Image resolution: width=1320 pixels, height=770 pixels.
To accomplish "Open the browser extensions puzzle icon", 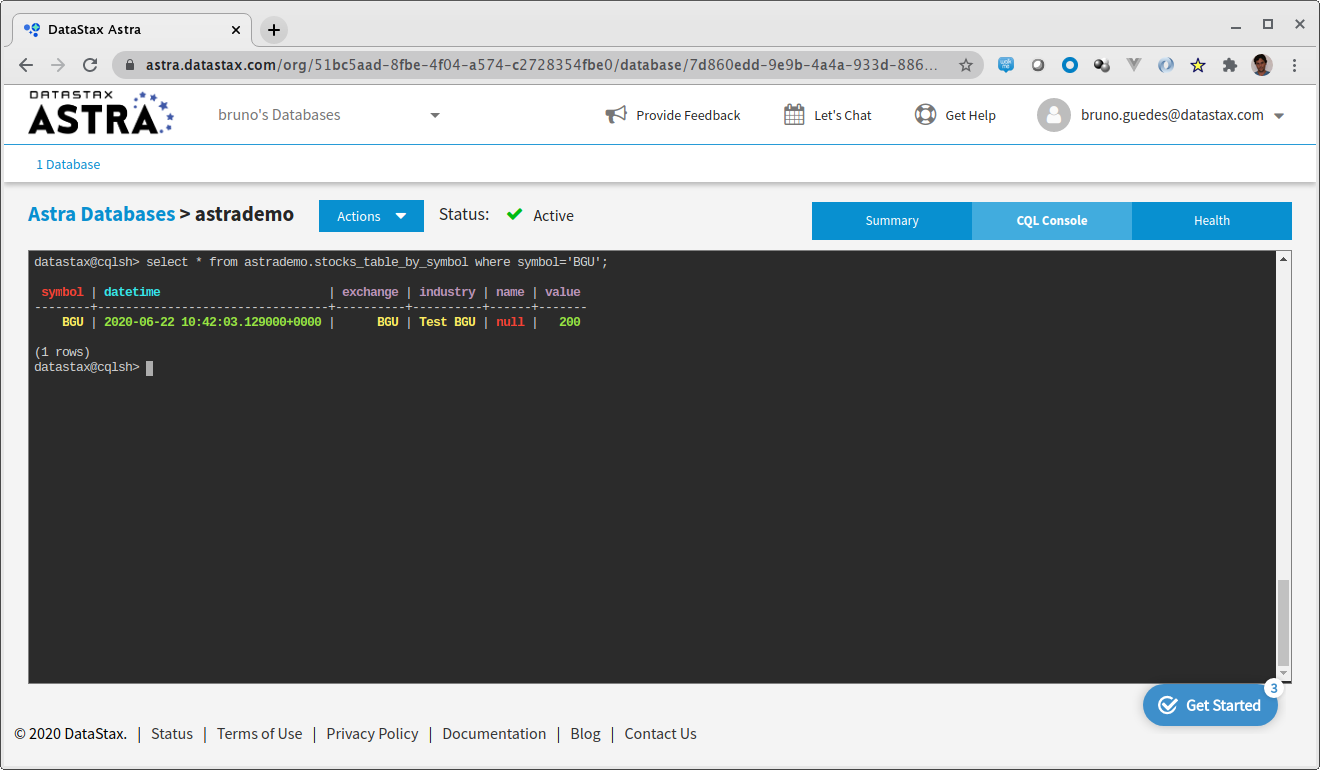I will tap(1230, 65).
